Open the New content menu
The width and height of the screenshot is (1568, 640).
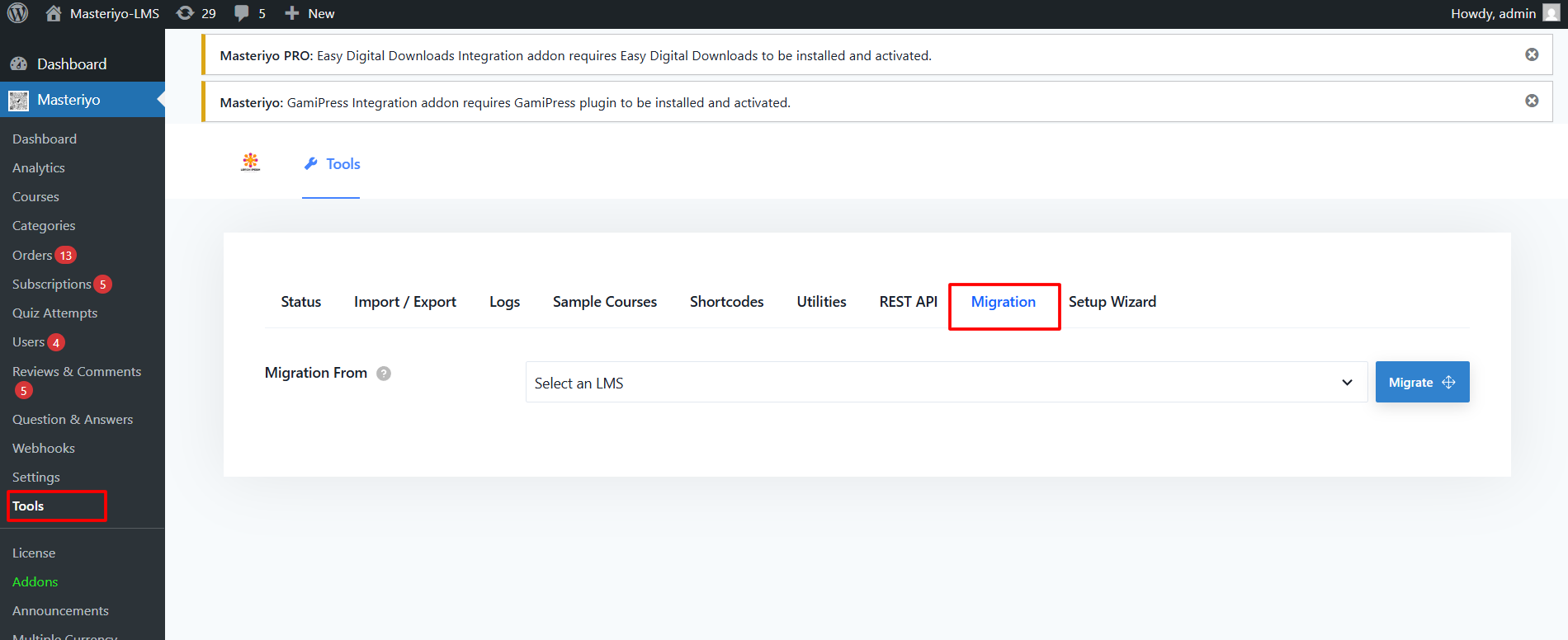[309, 13]
